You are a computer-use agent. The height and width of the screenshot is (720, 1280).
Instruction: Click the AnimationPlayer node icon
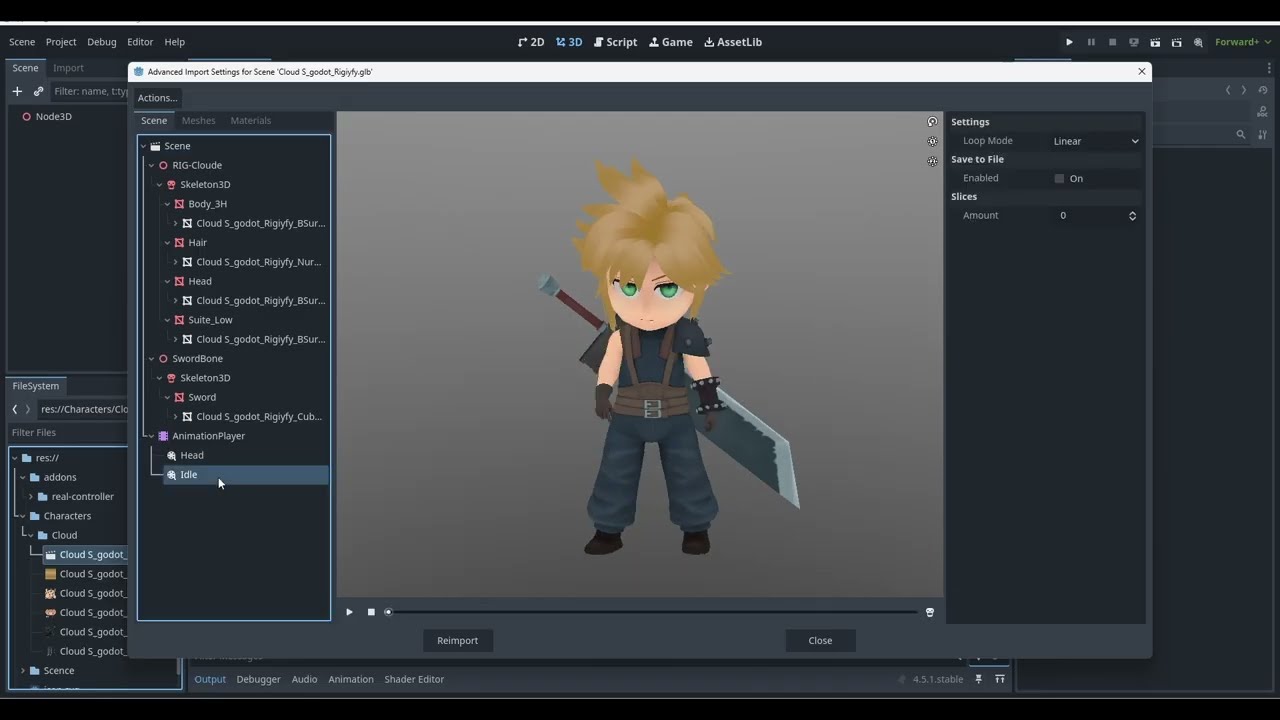tap(163, 436)
